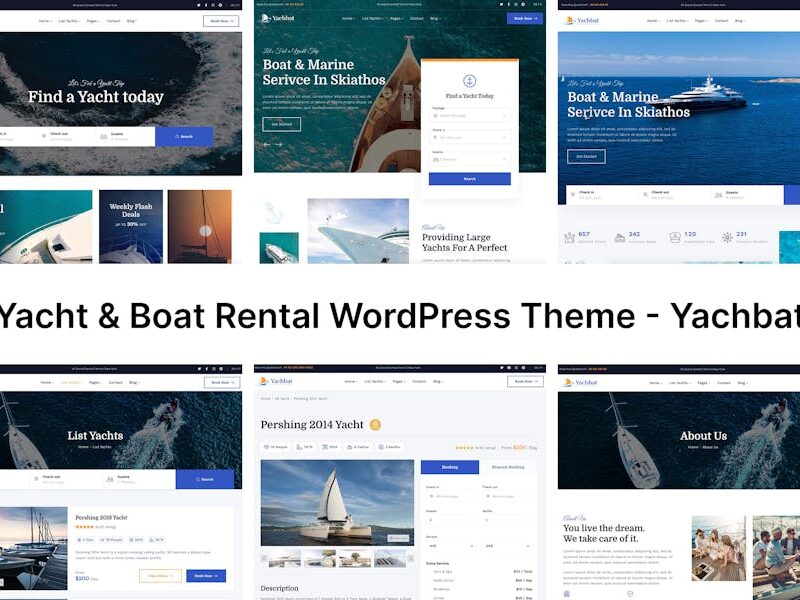The image size is (800, 600).
Task: Click blue Search button in Find a Yacht Today form
Action: coord(469,179)
